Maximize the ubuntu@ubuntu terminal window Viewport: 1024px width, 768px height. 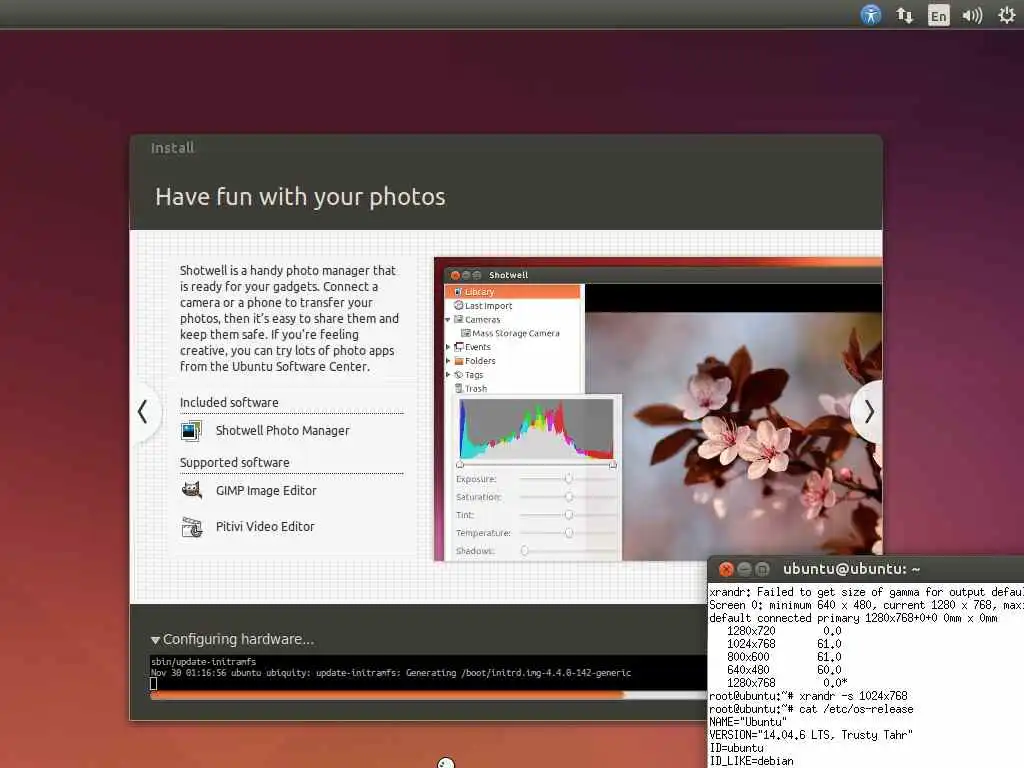tap(762, 569)
